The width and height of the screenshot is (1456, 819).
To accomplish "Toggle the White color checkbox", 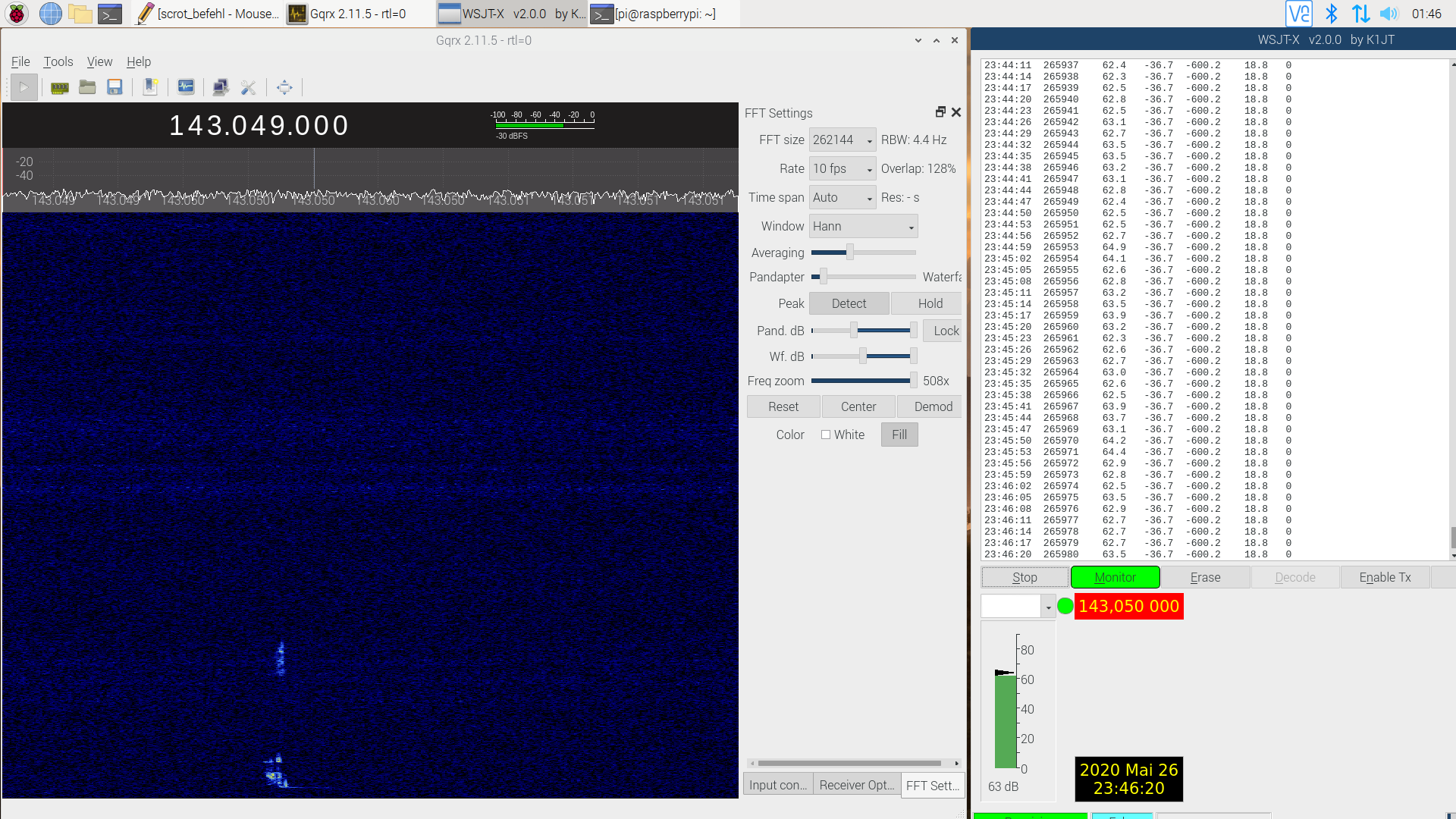I will tap(826, 435).
